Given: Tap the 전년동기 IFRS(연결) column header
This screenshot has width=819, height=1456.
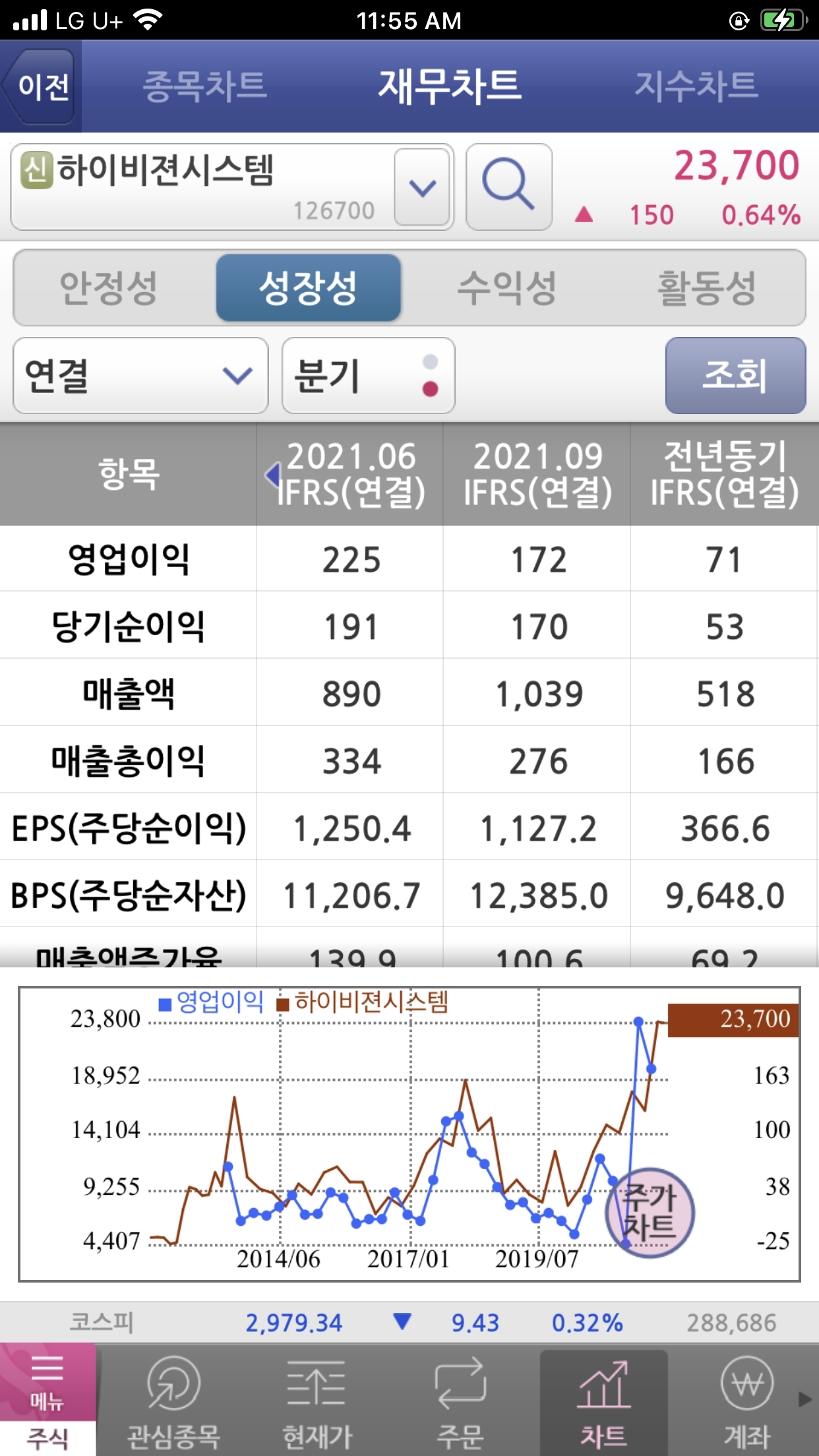Looking at the screenshot, I should (x=724, y=474).
